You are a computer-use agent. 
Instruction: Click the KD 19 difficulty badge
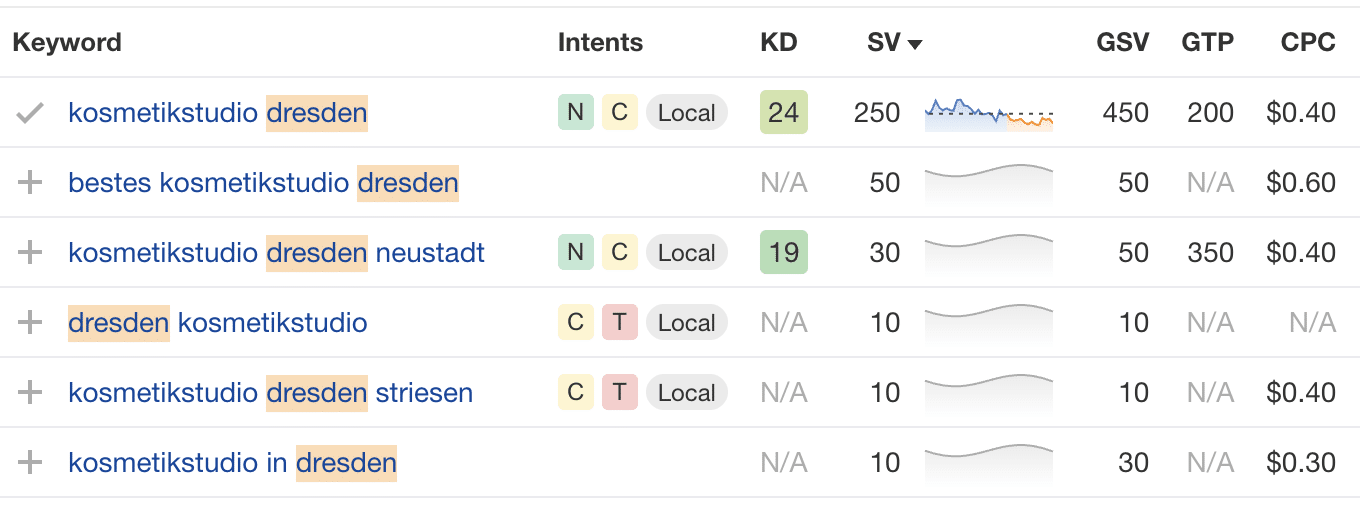pos(784,252)
